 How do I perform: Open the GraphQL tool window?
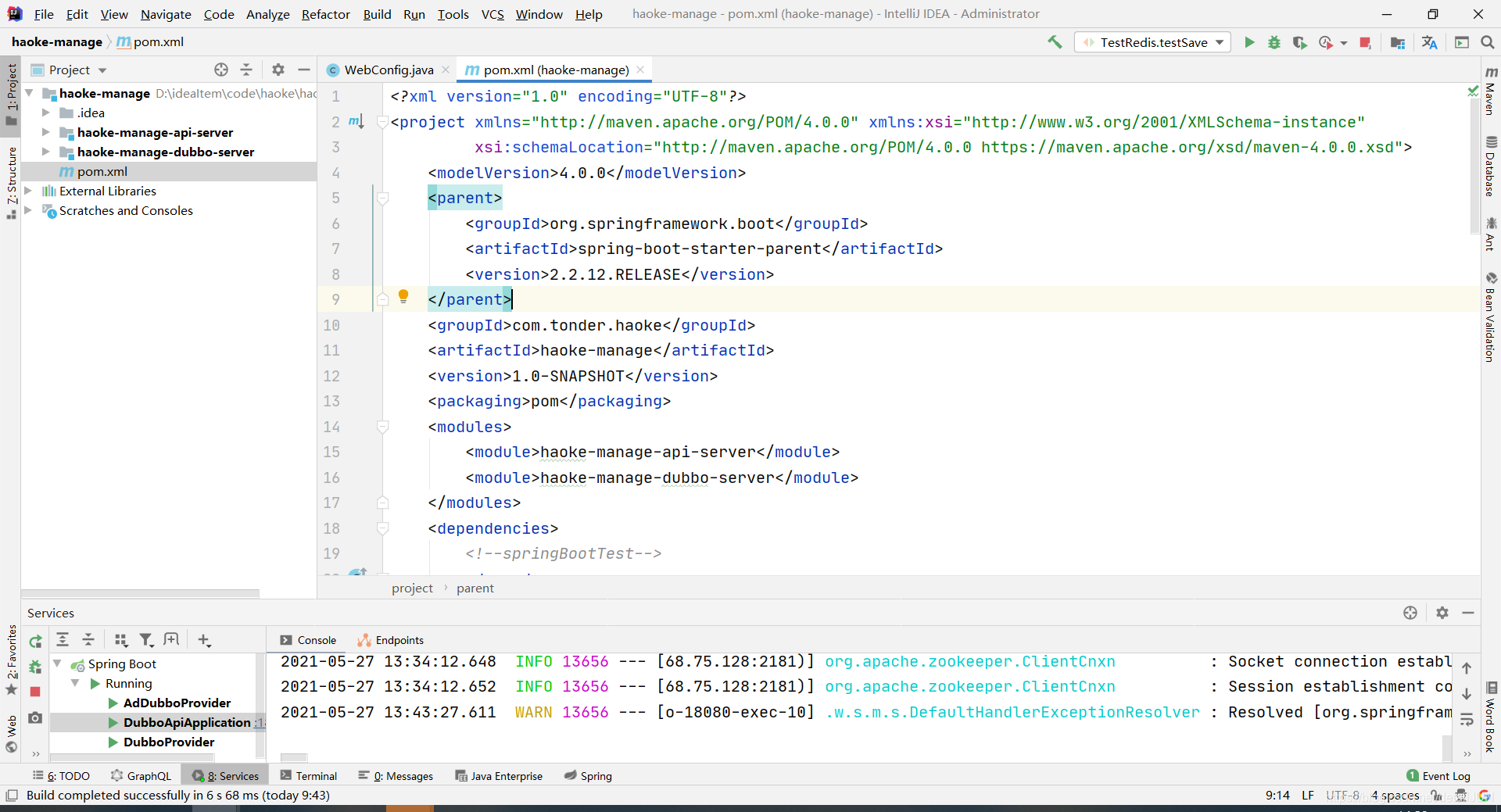point(141,776)
